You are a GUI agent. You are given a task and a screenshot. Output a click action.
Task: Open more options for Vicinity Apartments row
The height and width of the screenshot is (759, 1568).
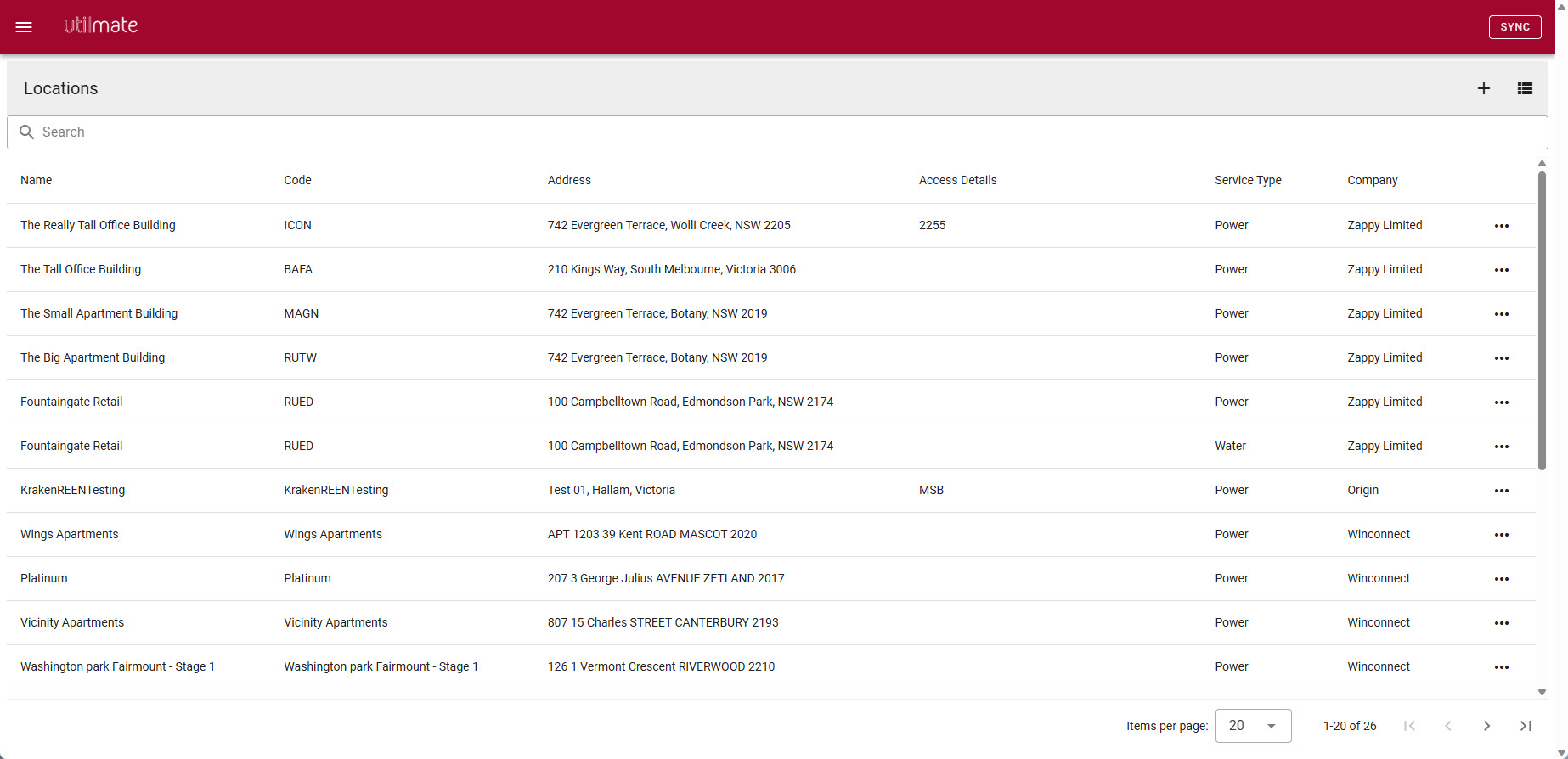point(1502,623)
